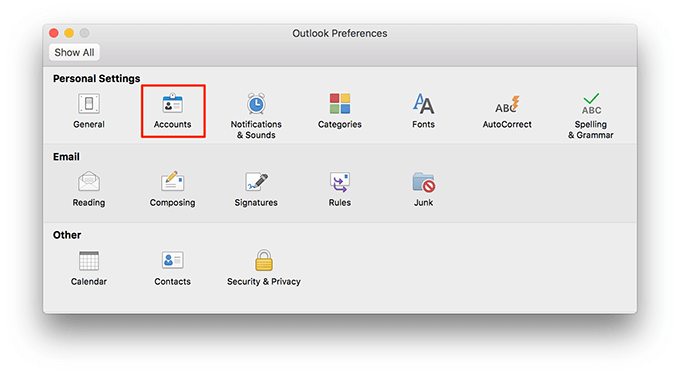Click the Show All button
The height and width of the screenshot is (375, 680).
click(74, 52)
